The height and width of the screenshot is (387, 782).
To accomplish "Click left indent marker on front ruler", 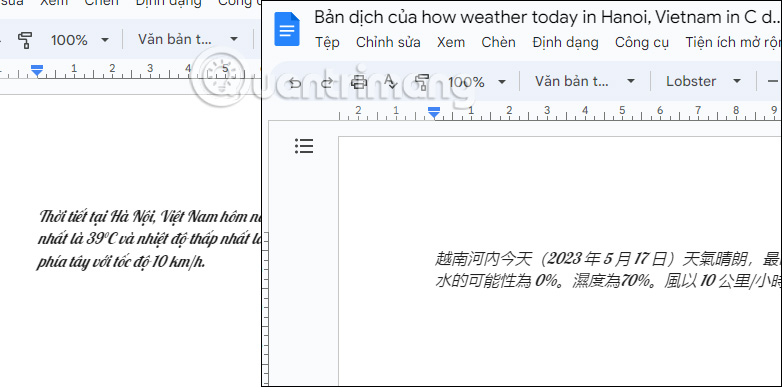I will point(434,113).
